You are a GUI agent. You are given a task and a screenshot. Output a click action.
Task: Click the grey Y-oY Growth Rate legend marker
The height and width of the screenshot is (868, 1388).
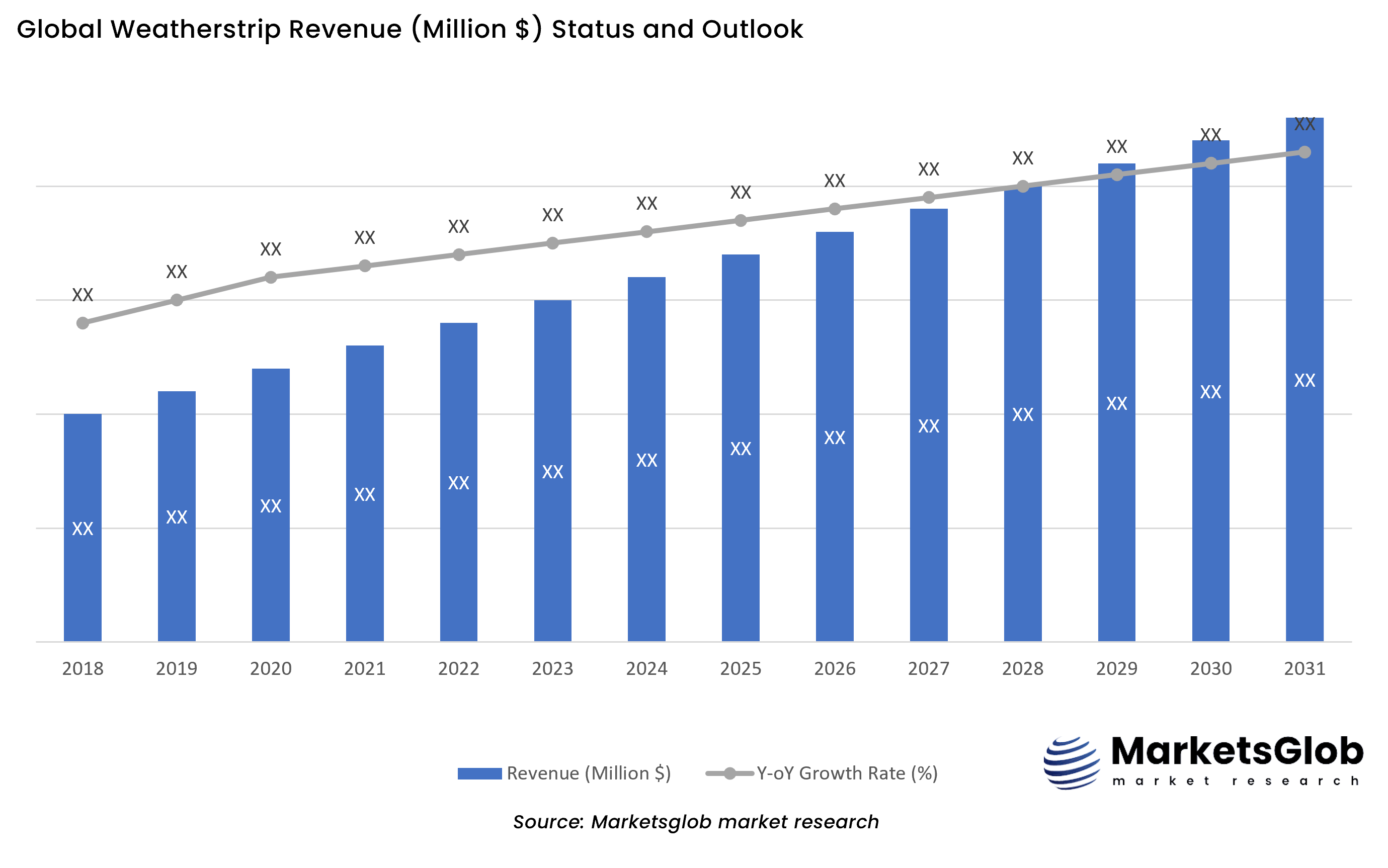(x=729, y=773)
